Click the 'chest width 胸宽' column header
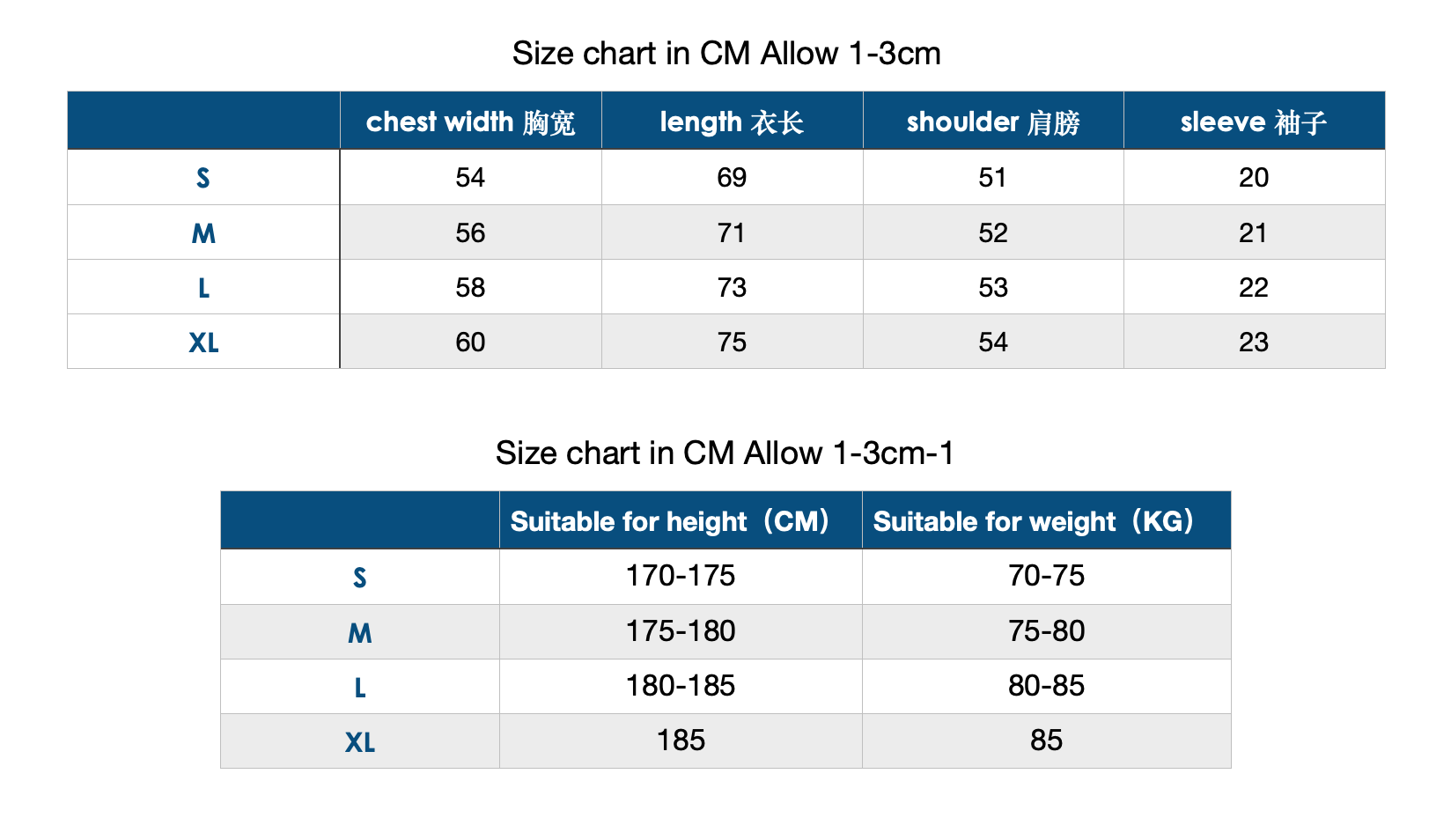The height and width of the screenshot is (840, 1451). click(x=470, y=122)
